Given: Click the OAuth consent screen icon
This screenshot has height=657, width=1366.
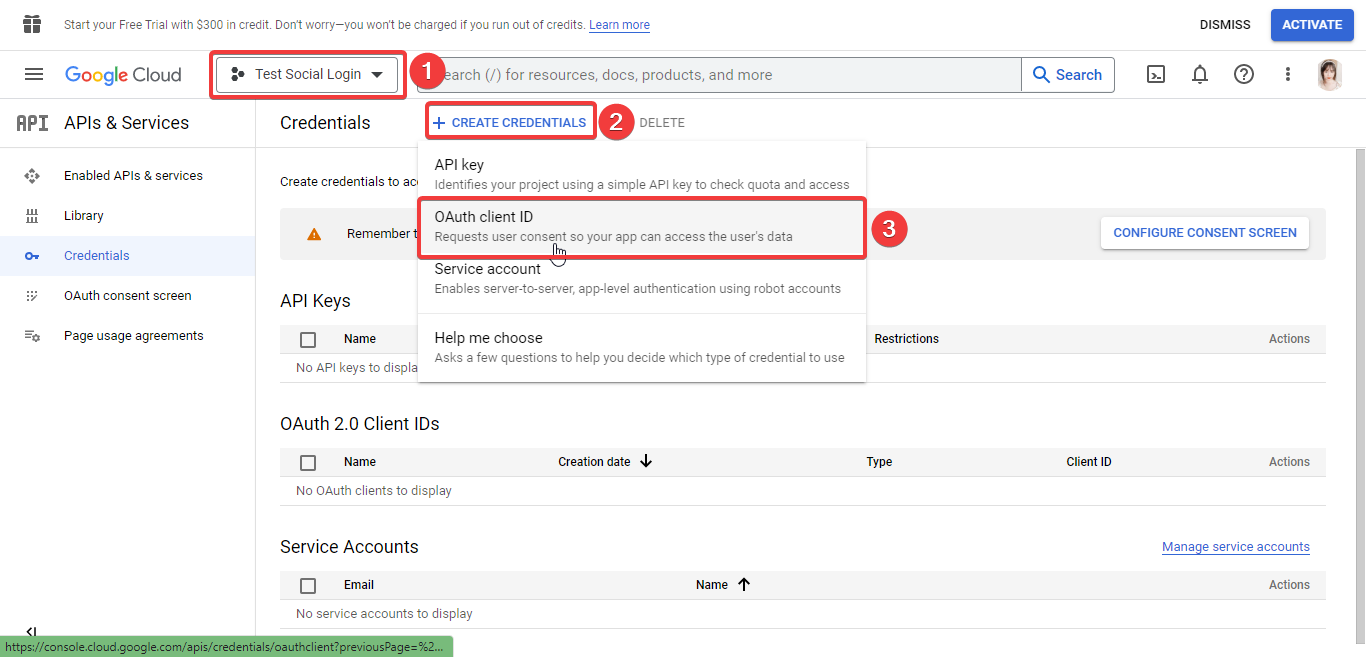Looking at the screenshot, I should click(32, 296).
